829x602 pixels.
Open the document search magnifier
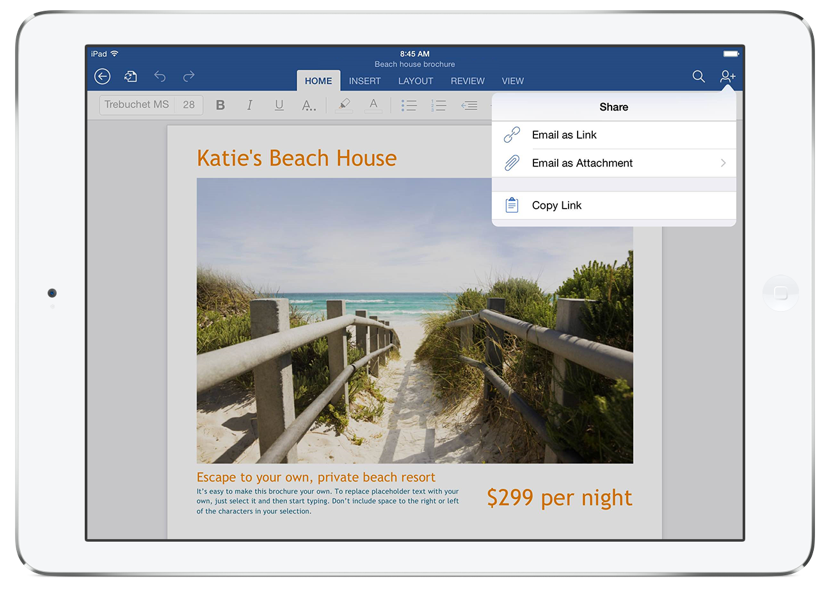tap(698, 77)
